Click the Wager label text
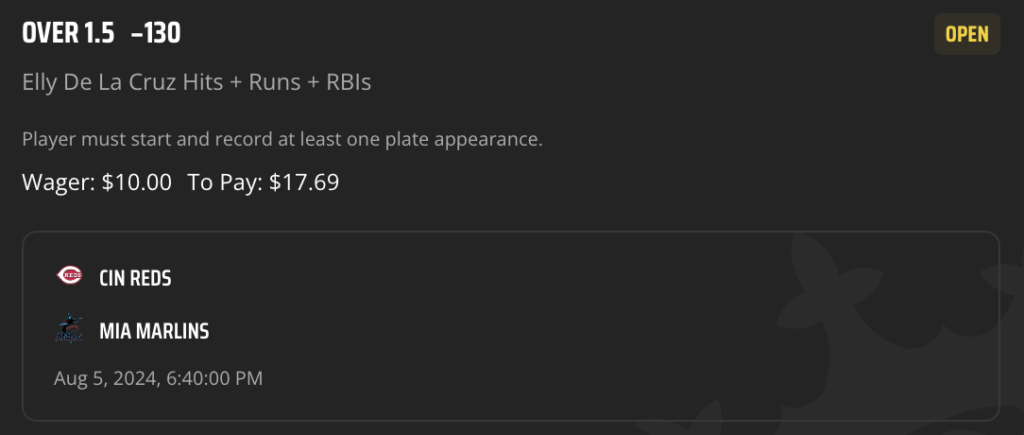This screenshot has width=1024, height=435. [x=59, y=182]
